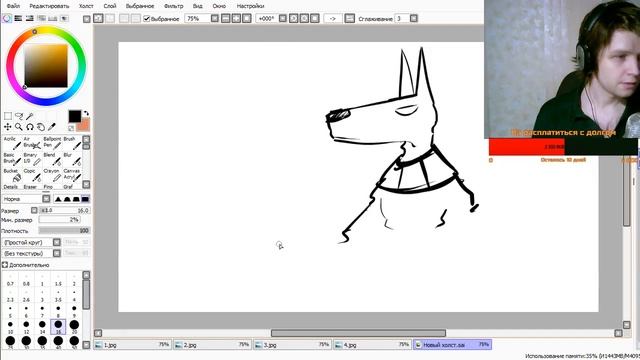Choose the Blend brush tool

click(51, 159)
